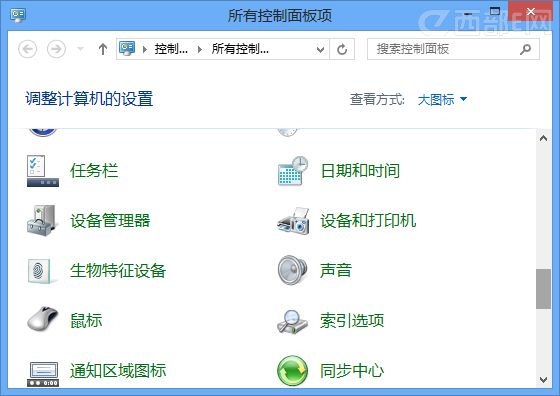Click the 鼠标 text link
The image size is (560, 396).
tap(86, 320)
